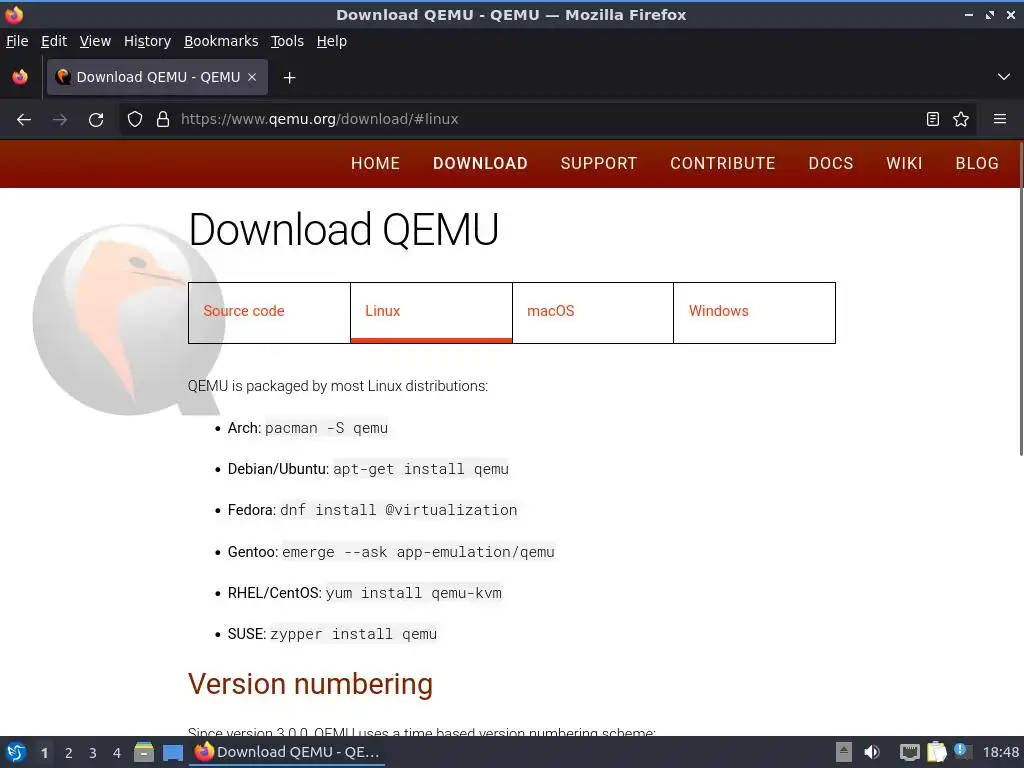Expand the list all tabs chevron

coord(1004,77)
